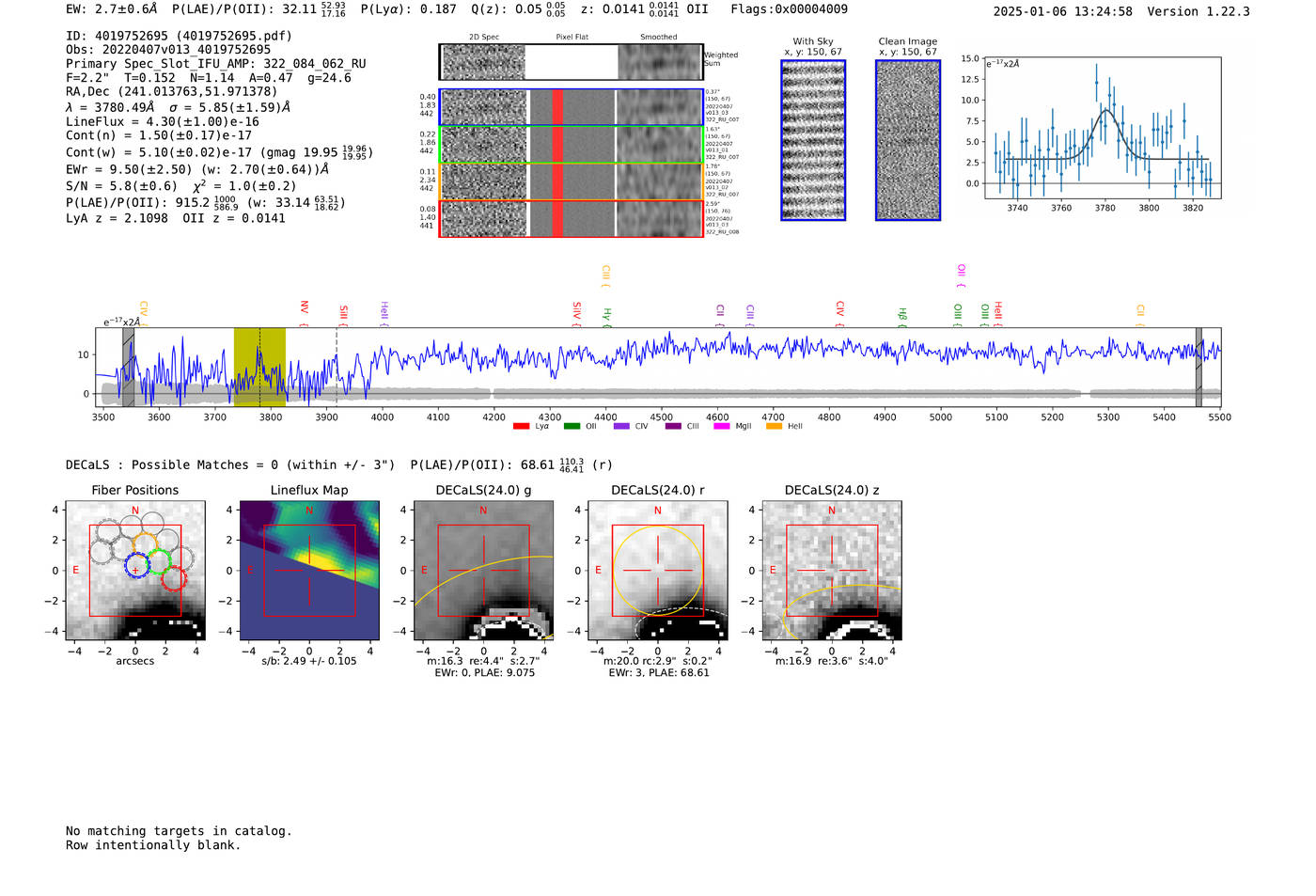This screenshot has height=896, width=1316.
Task: Click the Hβ line label above spectrum
Action: [x=902, y=315]
